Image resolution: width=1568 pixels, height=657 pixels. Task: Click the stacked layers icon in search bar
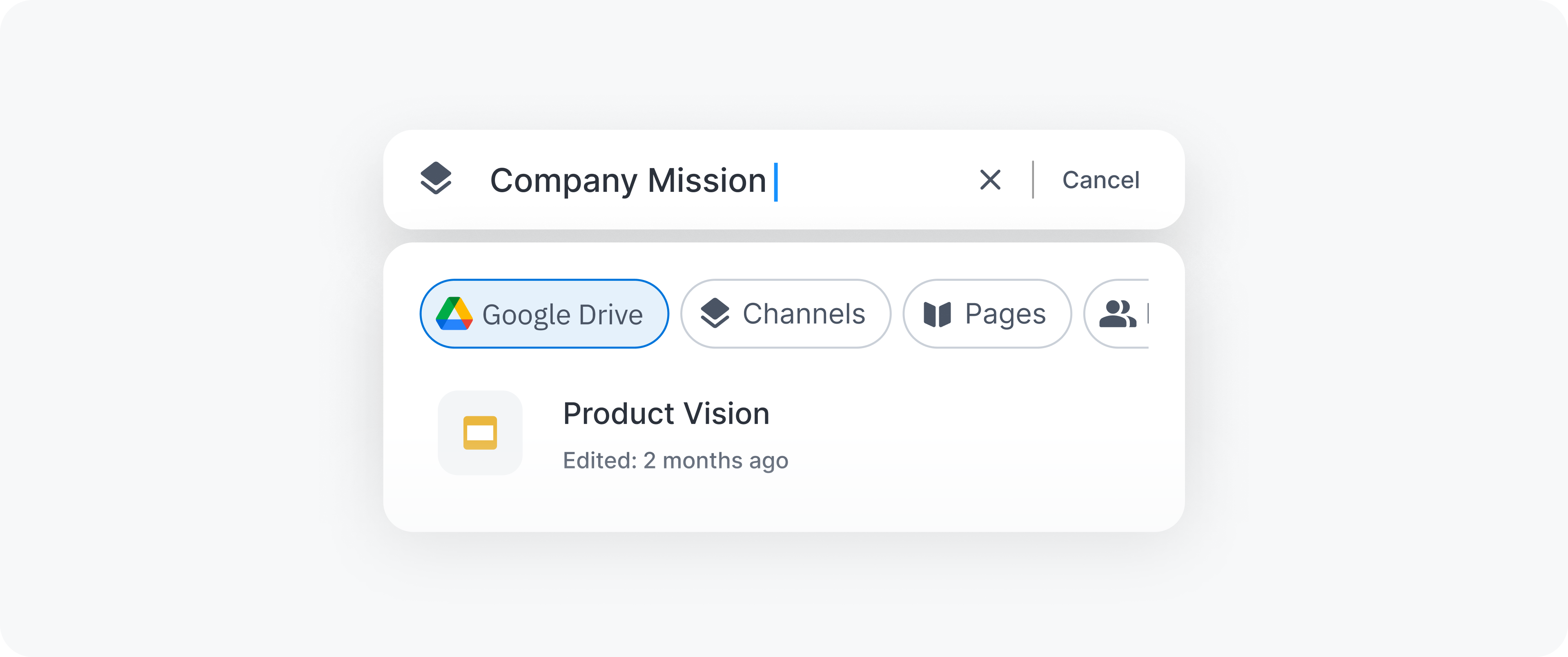(x=436, y=179)
